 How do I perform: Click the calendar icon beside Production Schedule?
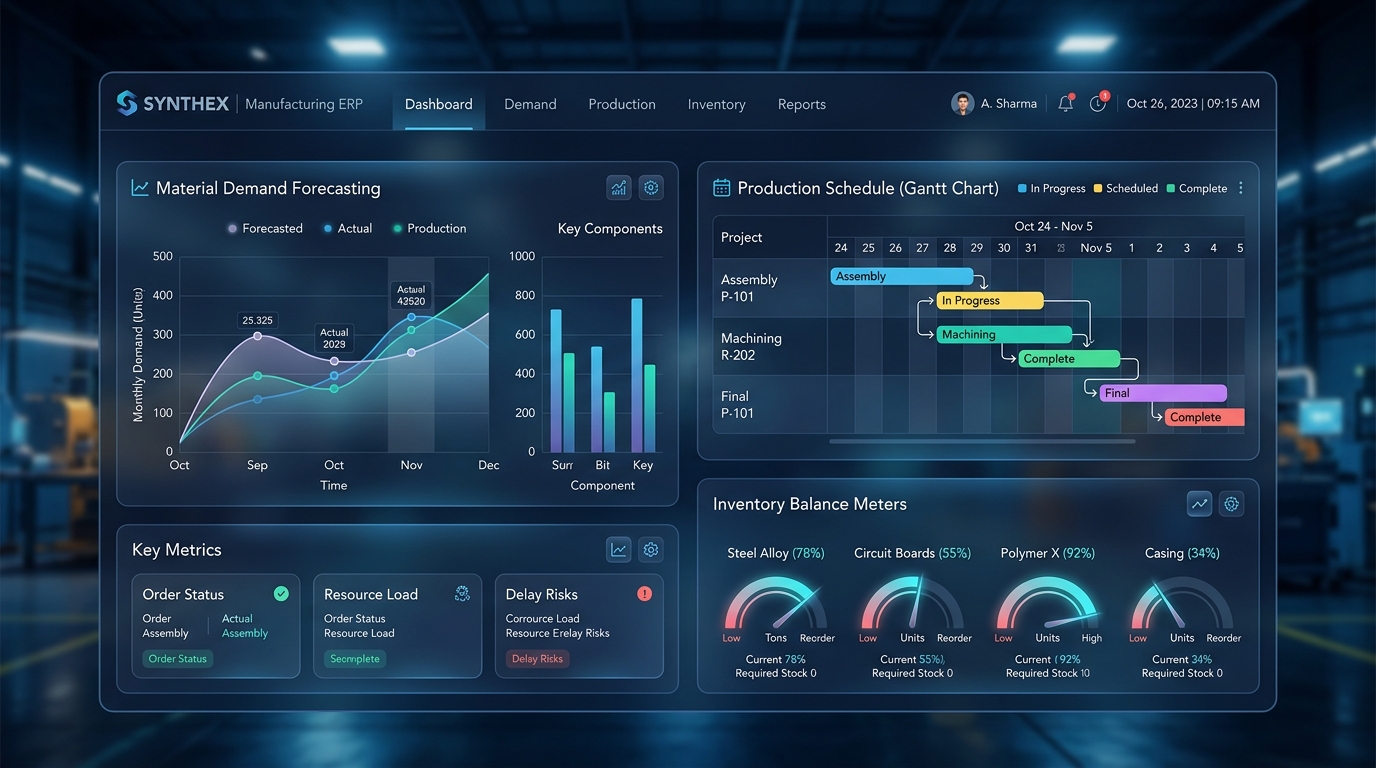point(721,188)
